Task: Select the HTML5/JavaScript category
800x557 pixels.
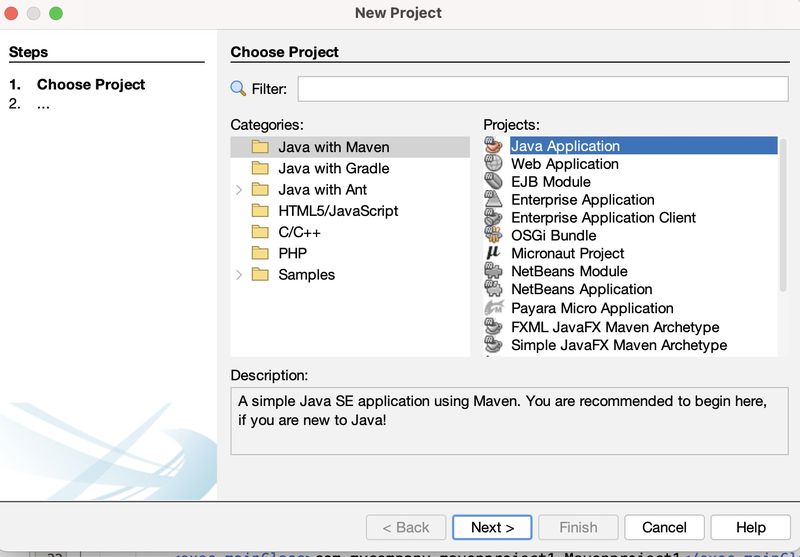Action: click(x=338, y=211)
